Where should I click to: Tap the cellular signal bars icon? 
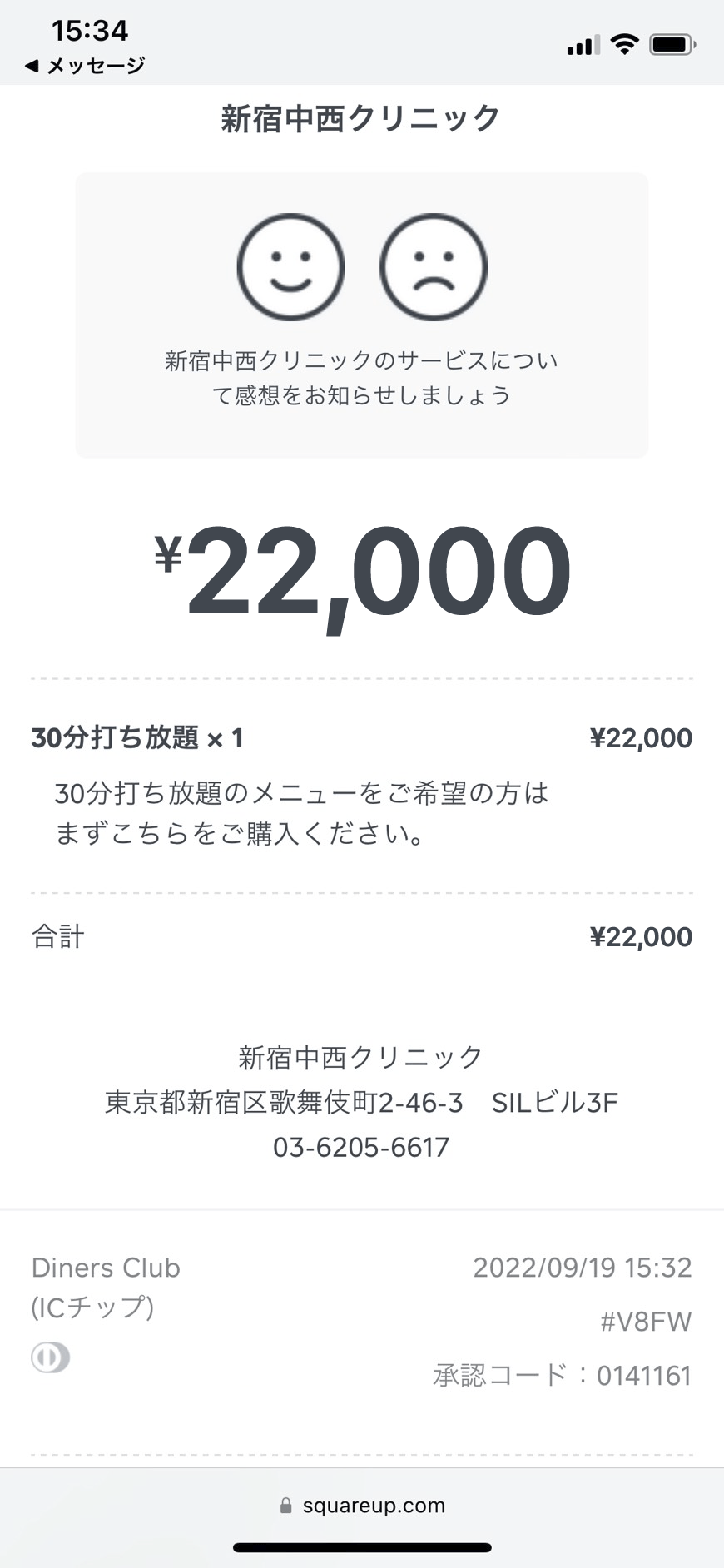pos(583,46)
